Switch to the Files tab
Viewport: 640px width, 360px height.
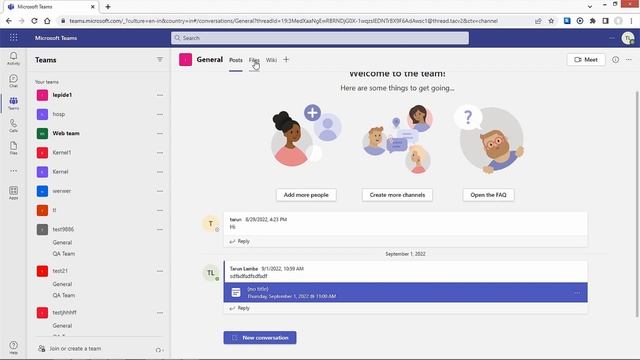pyautogui.click(x=254, y=60)
